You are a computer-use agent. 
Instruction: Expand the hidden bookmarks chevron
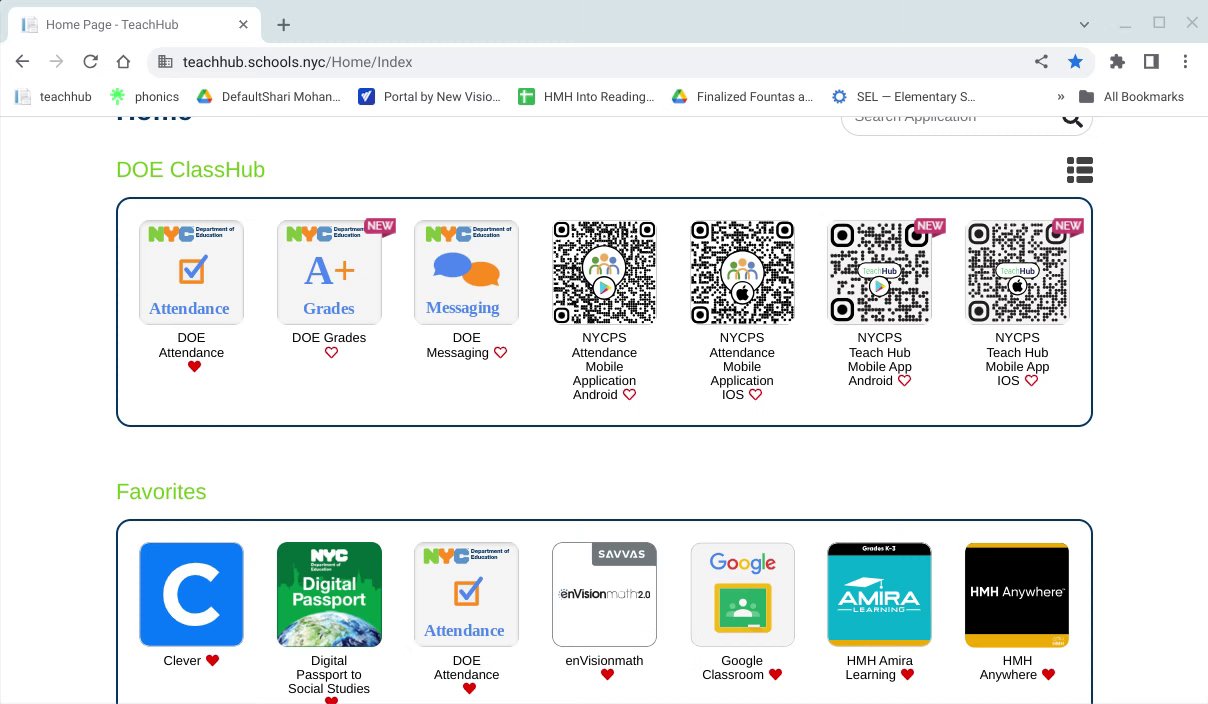(1060, 97)
